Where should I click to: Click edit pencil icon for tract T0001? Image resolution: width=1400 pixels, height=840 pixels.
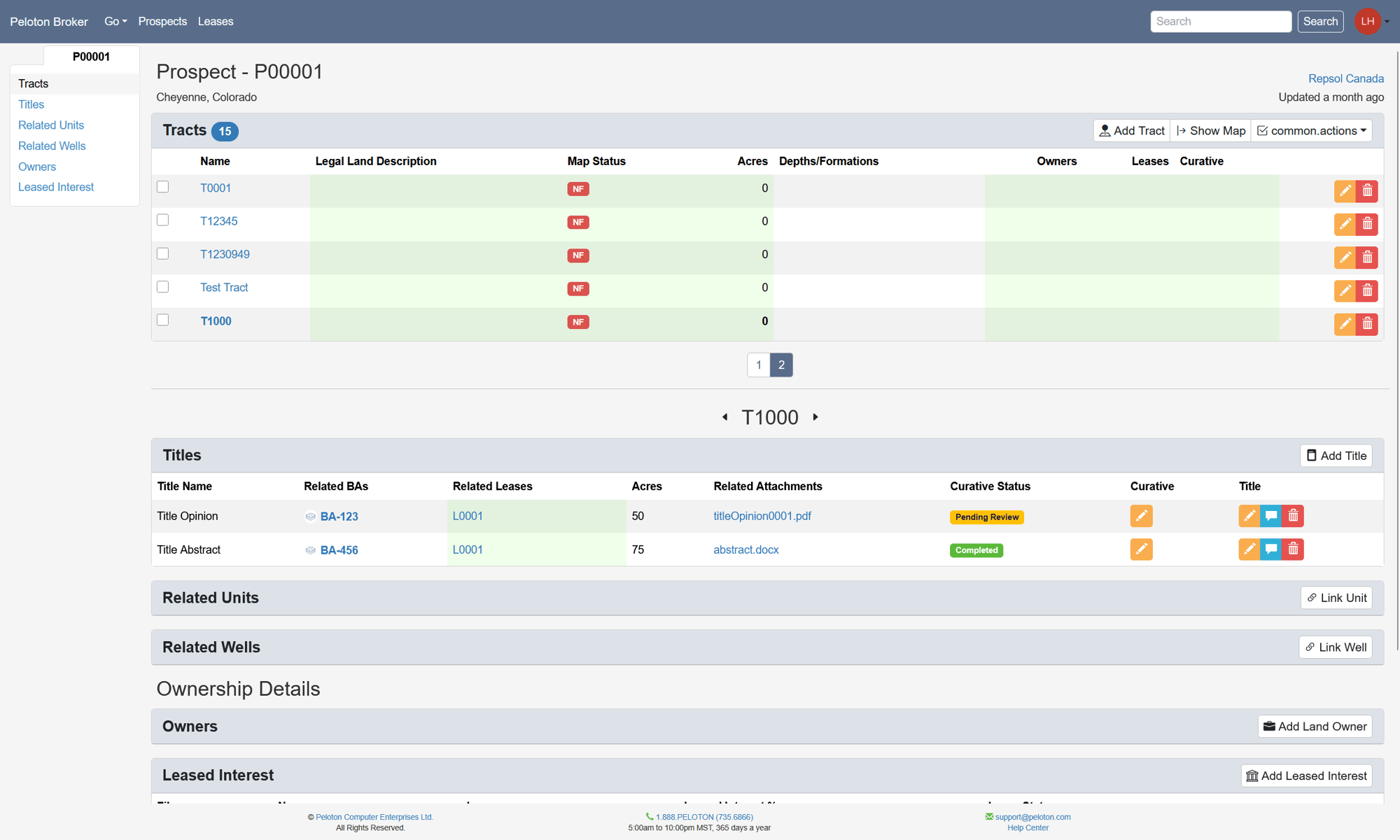click(1345, 190)
